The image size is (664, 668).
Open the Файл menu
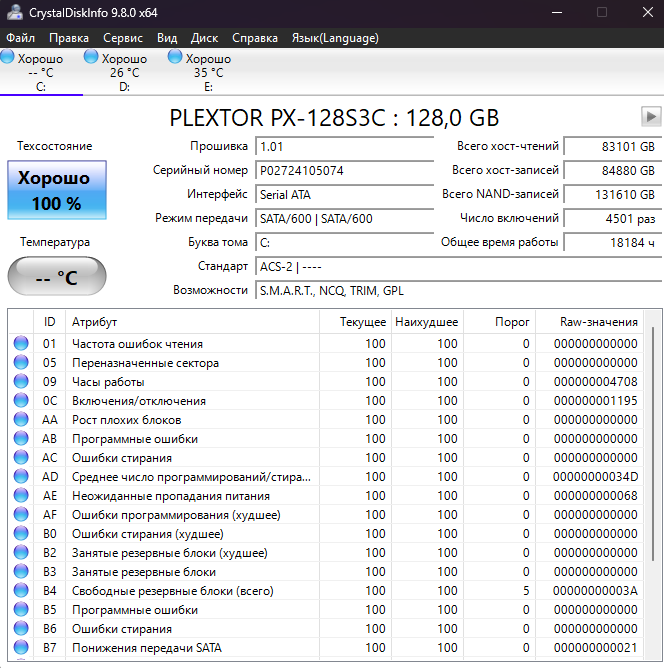pos(20,38)
